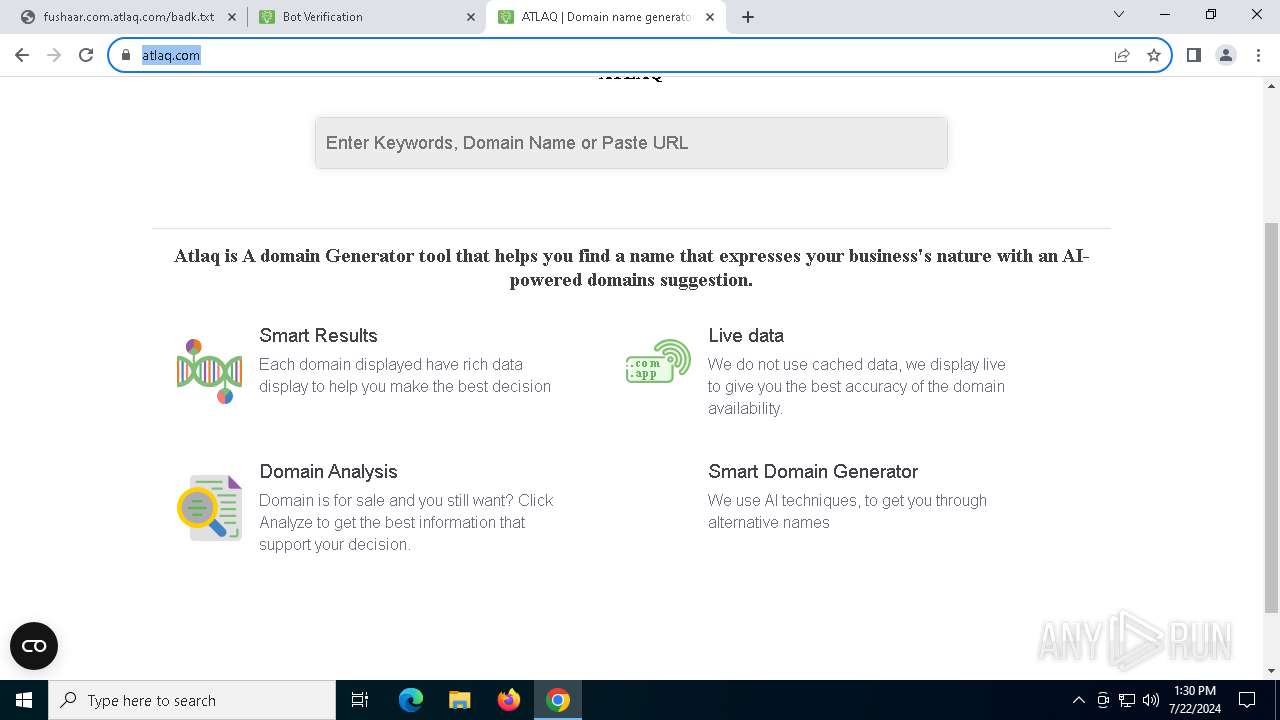The width and height of the screenshot is (1280, 720).
Task: Open the Windows Start menu
Action: (x=24, y=700)
